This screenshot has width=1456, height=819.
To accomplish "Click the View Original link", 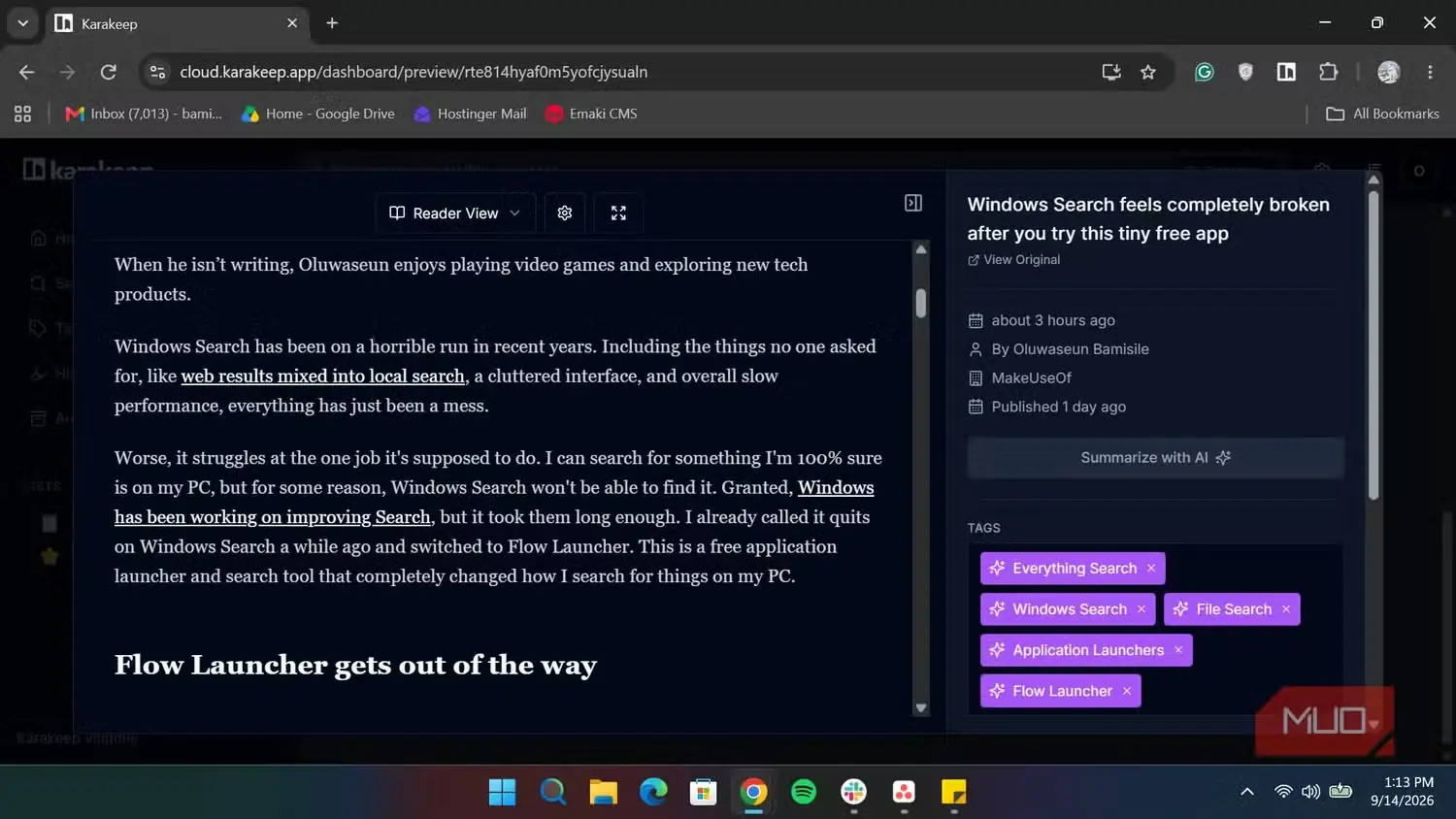I will 1013,260.
